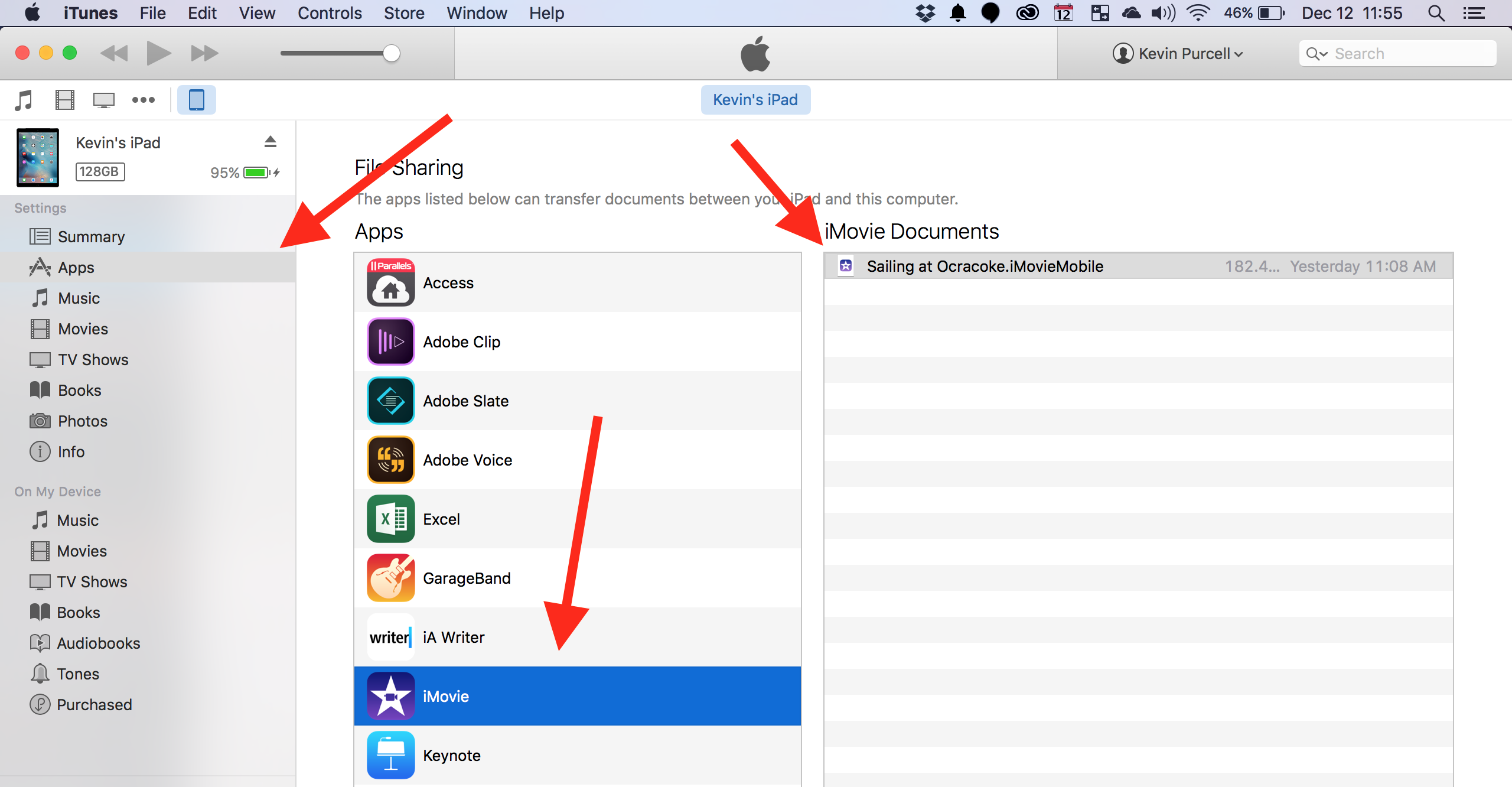
Task: Open the Controls menu
Action: [329, 13]
